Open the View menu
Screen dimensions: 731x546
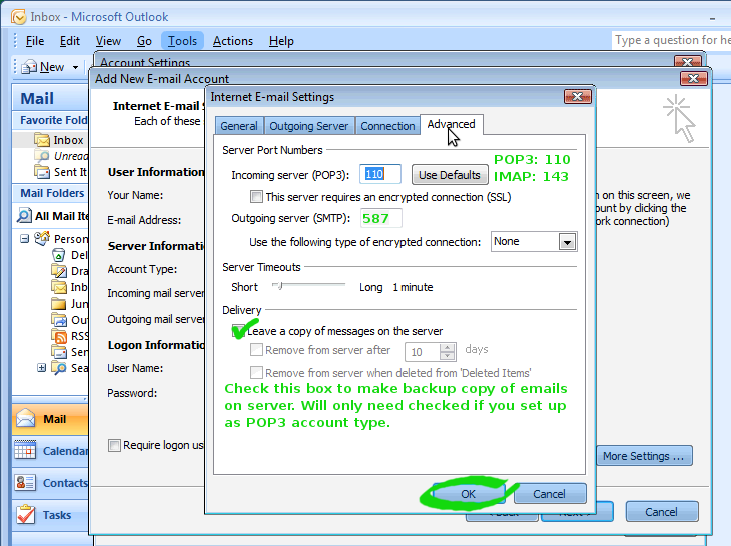[108, 41]
